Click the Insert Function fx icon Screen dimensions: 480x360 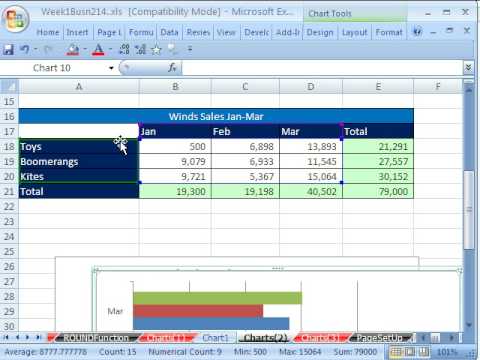172,68
